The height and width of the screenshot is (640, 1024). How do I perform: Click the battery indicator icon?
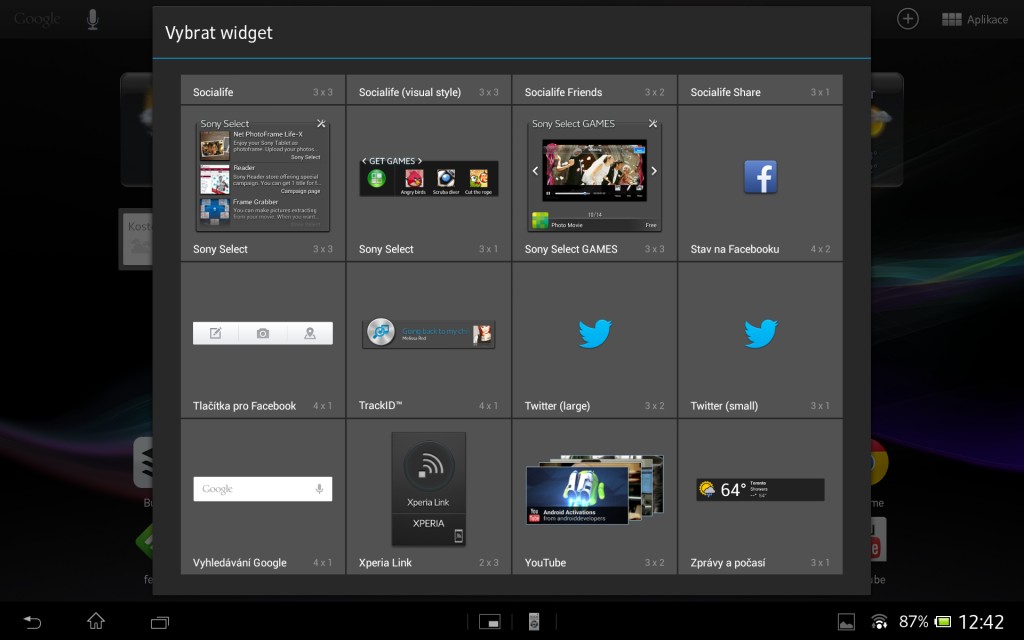tap(943, 621)
